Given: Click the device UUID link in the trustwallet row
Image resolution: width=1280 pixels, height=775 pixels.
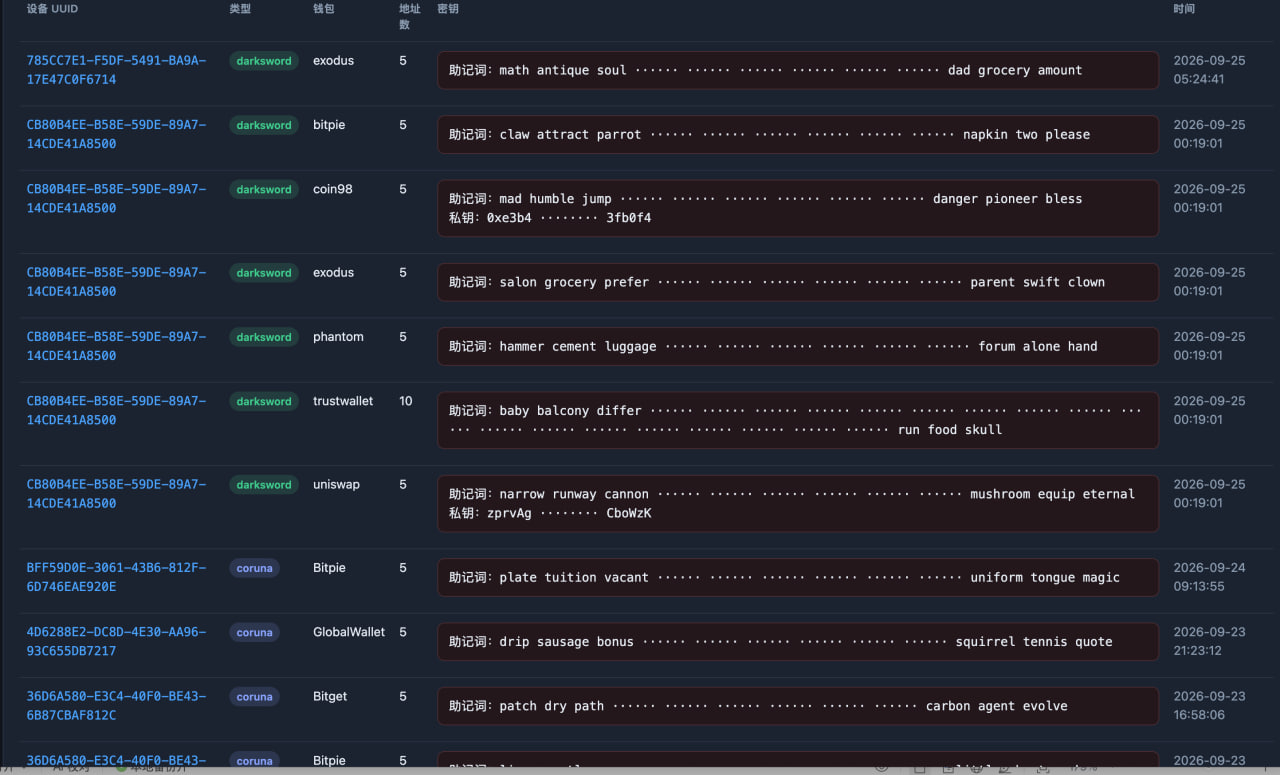Looking at the screenshot, I should [116, 411].
